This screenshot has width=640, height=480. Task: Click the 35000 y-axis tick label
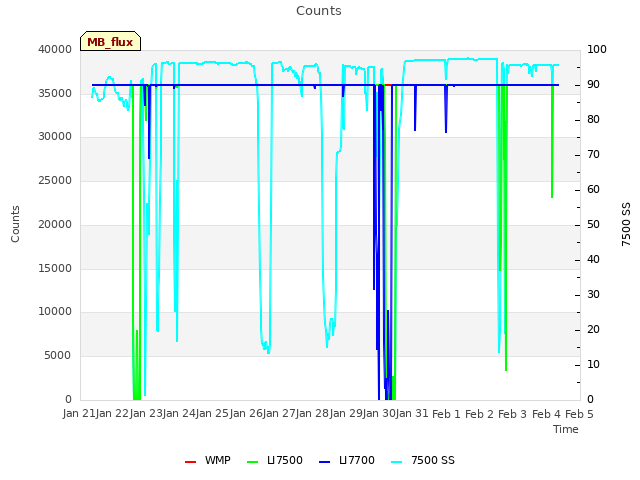tap(55, 93)
